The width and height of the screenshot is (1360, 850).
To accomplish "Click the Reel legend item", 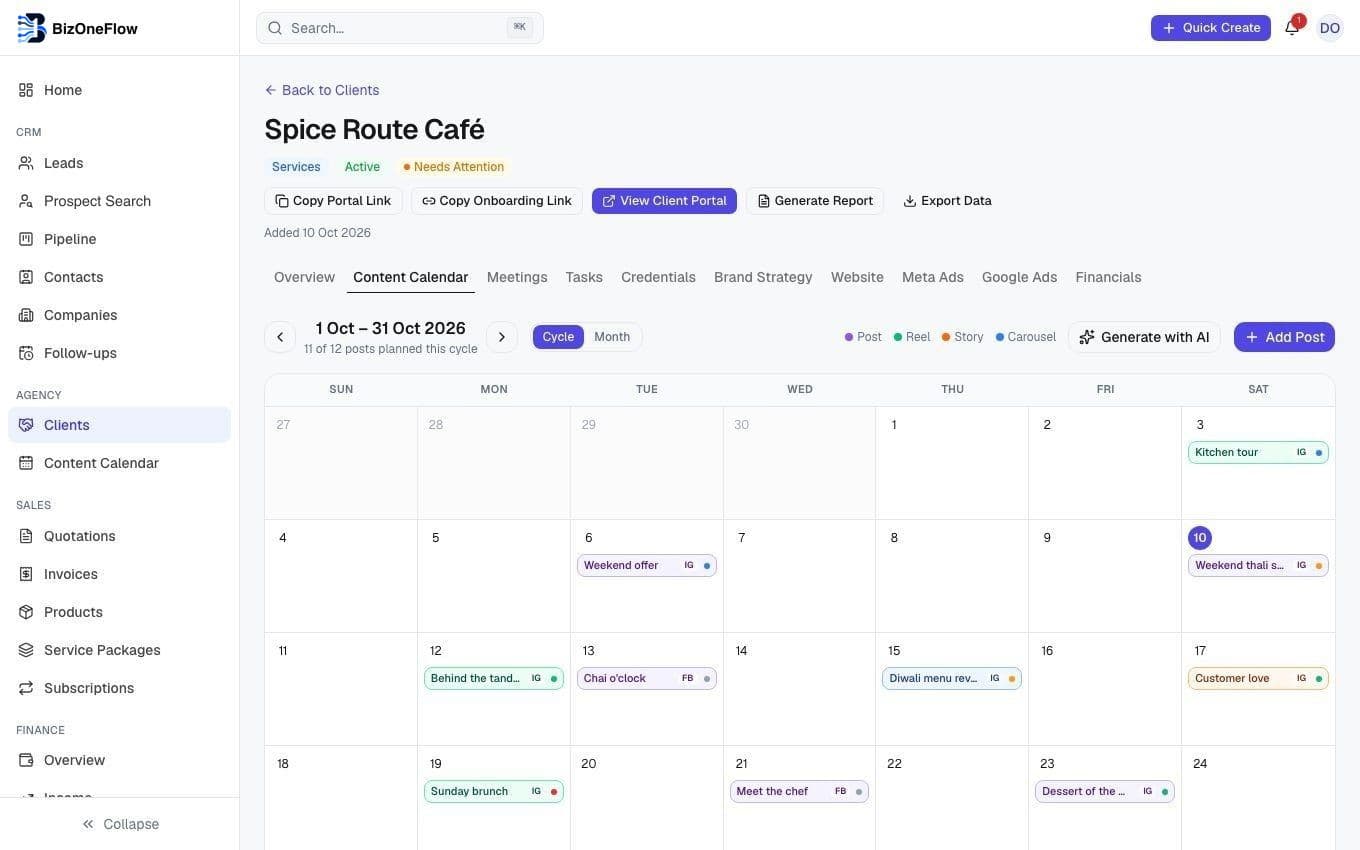I will (912, 337).
